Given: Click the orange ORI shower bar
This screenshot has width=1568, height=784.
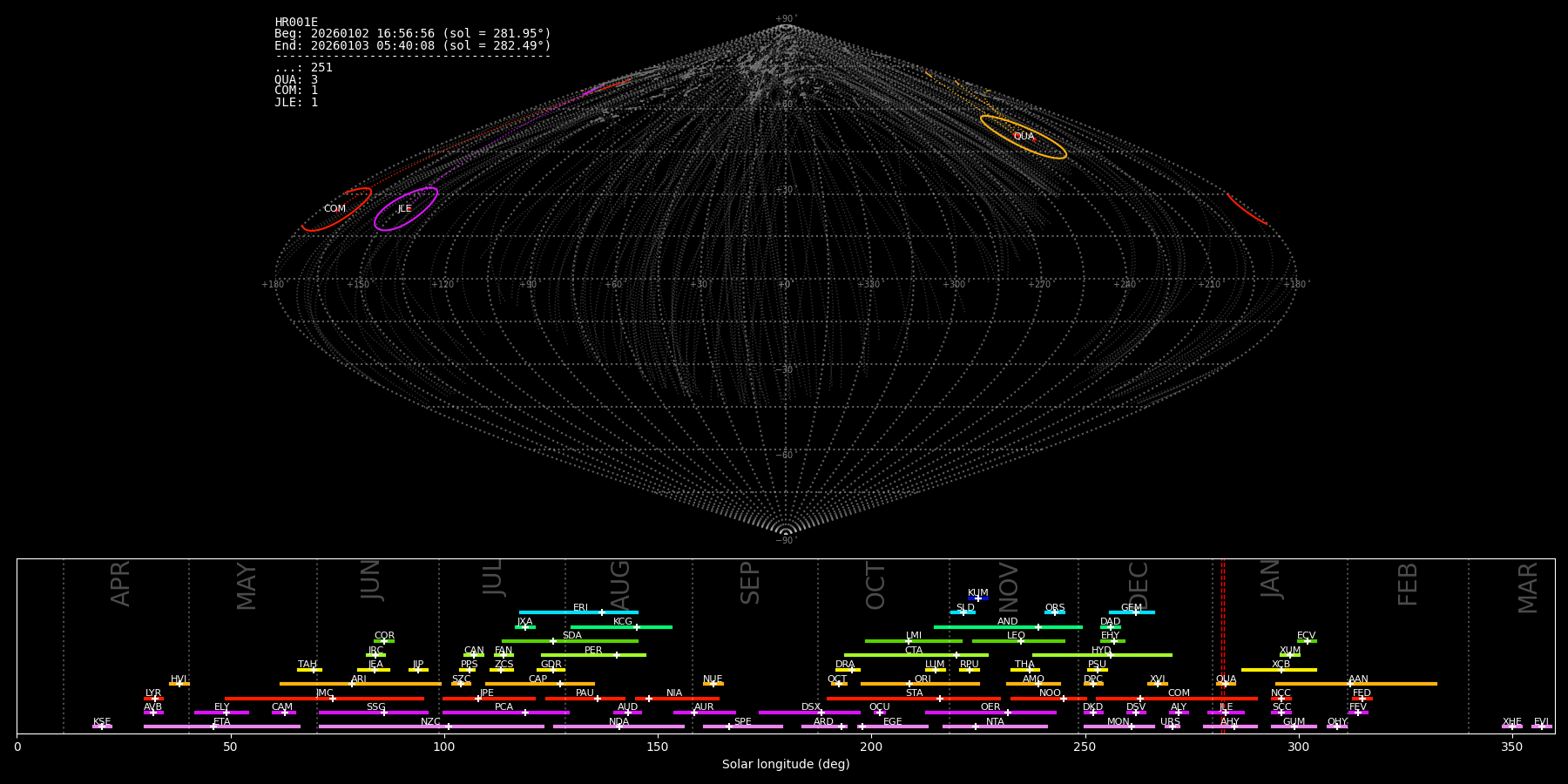Looking at the screenshot, I should tap(920, 684).
